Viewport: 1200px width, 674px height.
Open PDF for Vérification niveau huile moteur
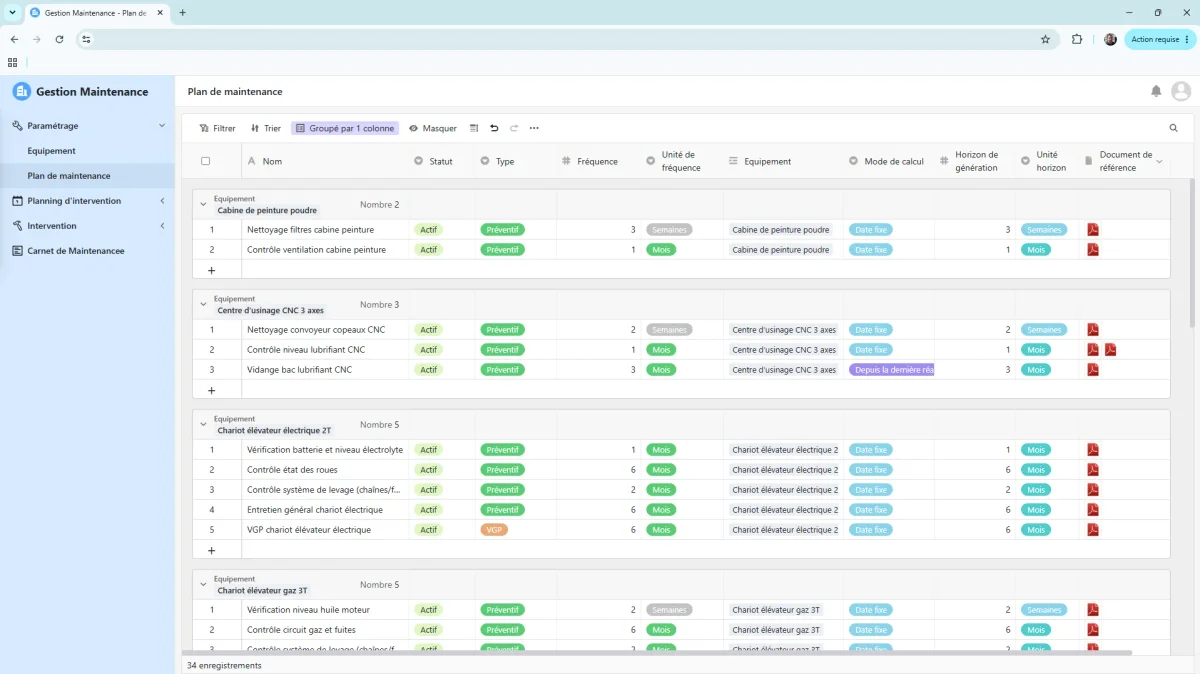(x=1093, y=610)
